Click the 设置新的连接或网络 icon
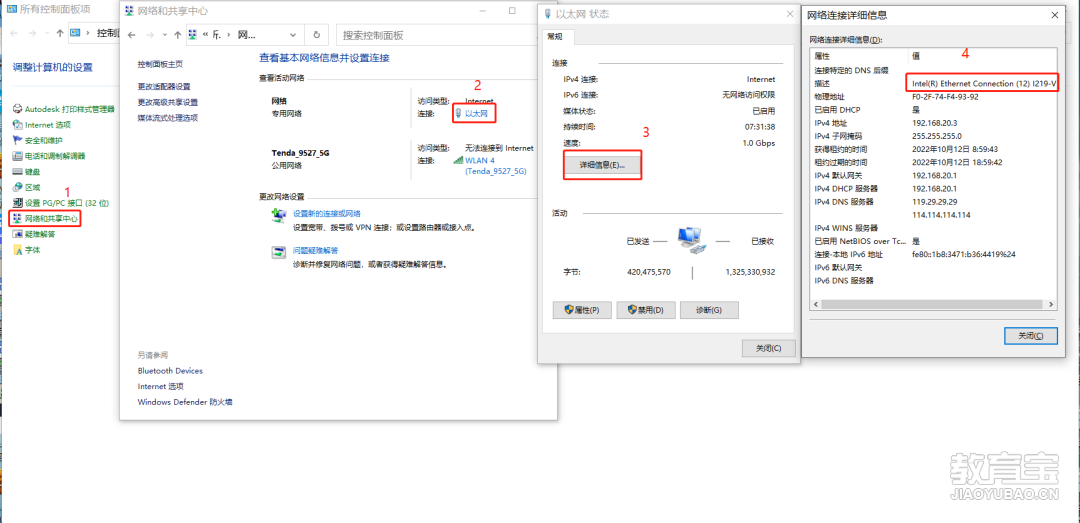The height and width of the screenshot is (523, 1080). click(x=278, y=216)
